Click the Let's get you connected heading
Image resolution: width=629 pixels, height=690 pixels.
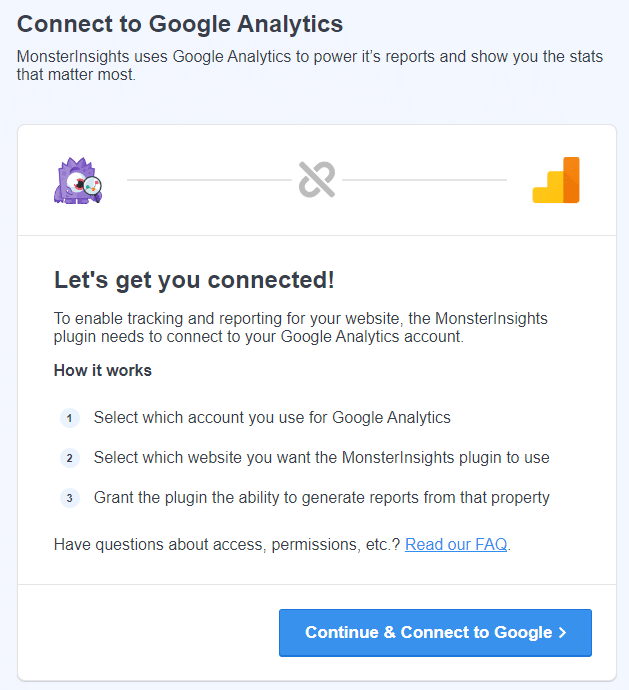pos(194,281)
